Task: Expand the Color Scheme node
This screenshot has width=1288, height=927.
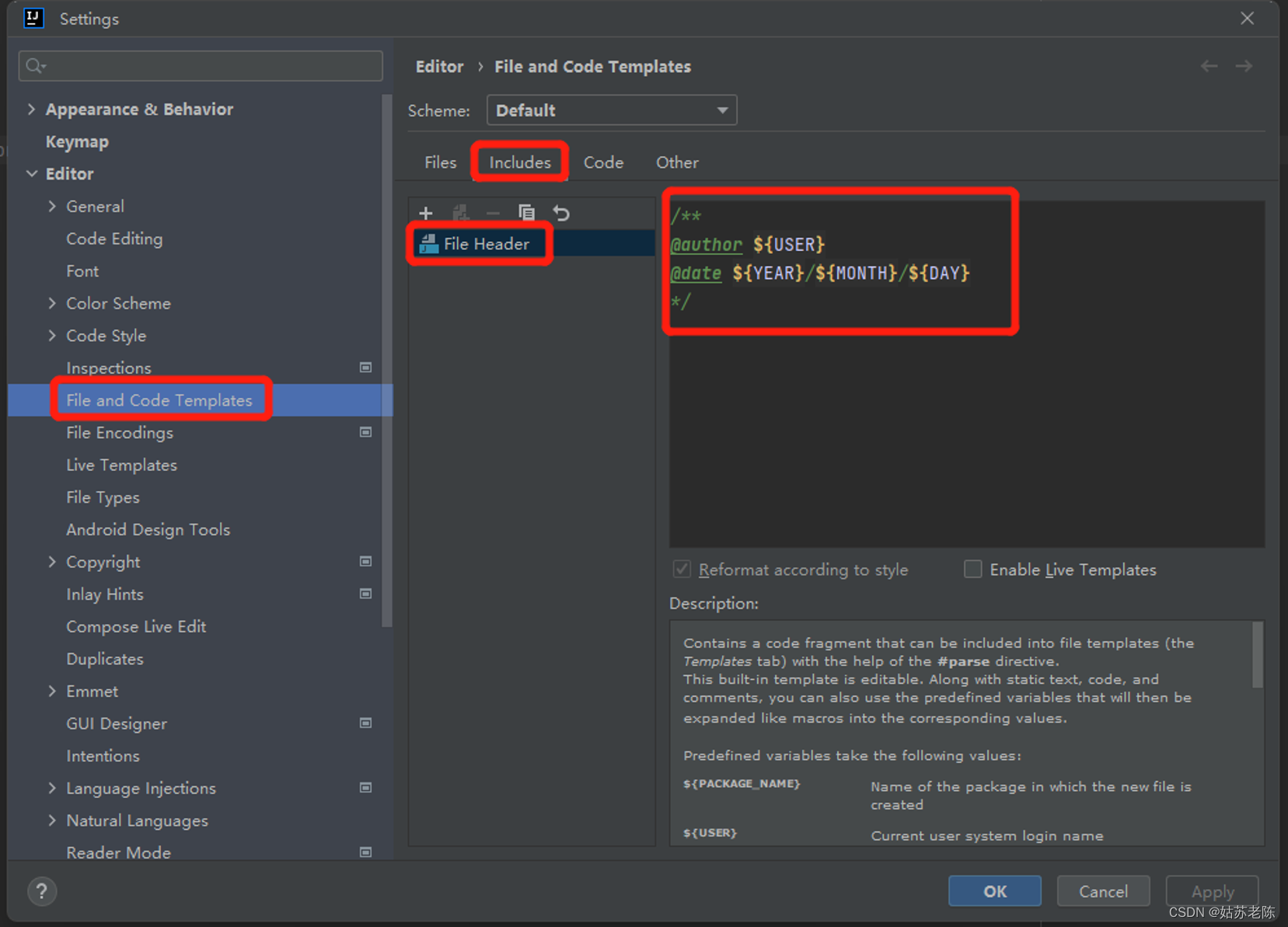Action: (x=52, y=303)
